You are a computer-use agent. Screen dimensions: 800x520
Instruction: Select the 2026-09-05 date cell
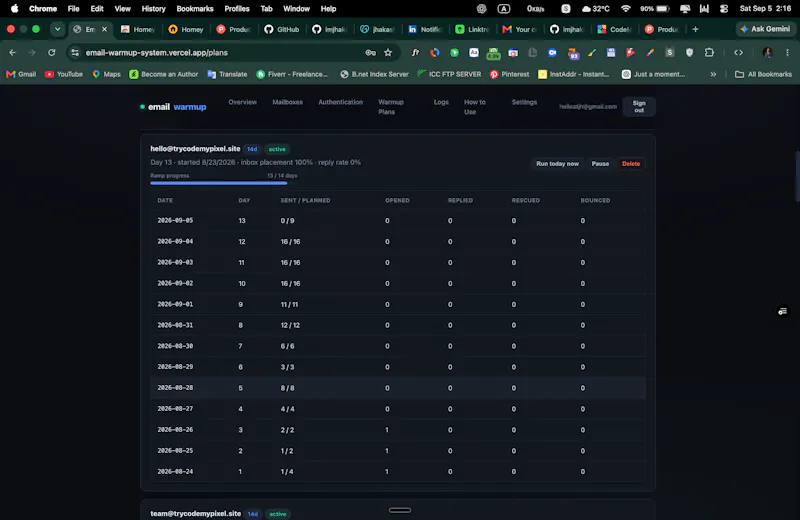click(x=175, y=220)
